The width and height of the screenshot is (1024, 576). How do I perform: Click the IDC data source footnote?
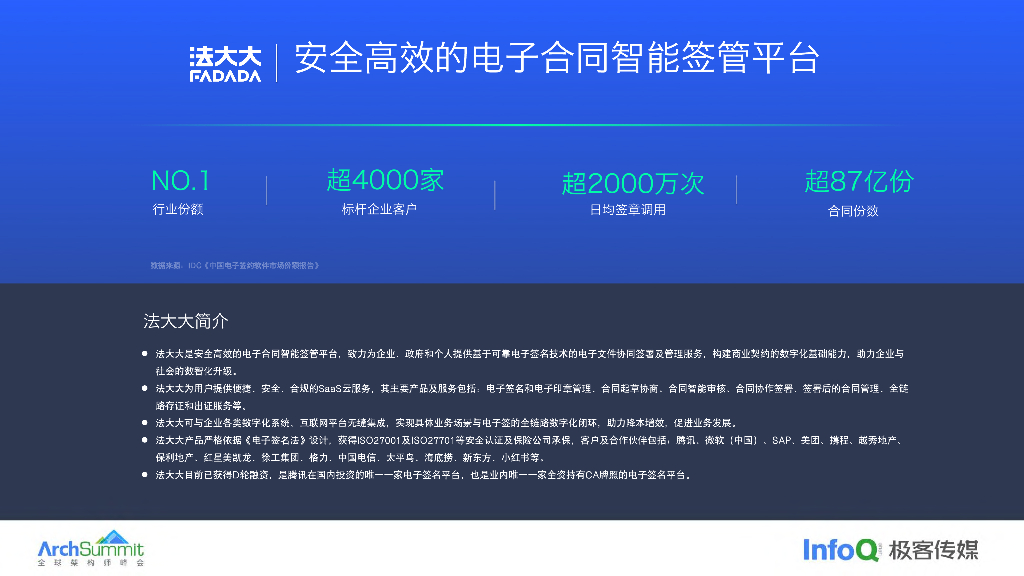click(234, 266)
